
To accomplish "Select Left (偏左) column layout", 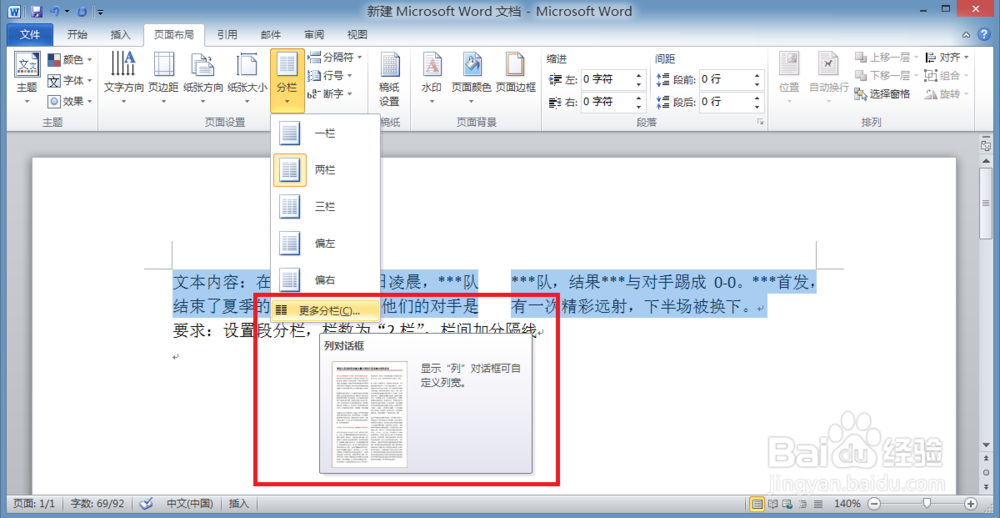I will (x=325, y=243).
